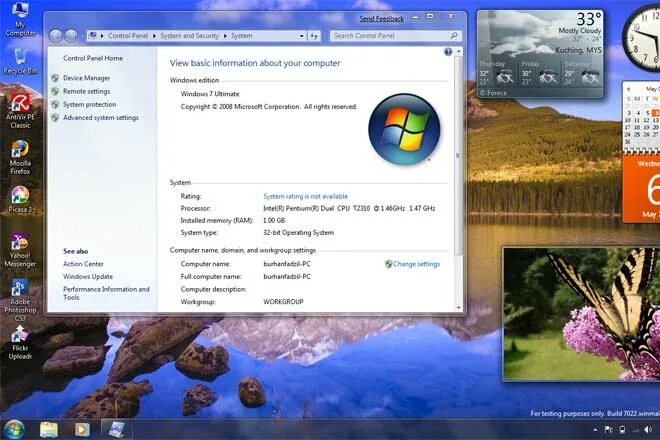Click Thursday forecast in weather gadget
This screenshot has width=660, height=440.
(x=497, y=74)
